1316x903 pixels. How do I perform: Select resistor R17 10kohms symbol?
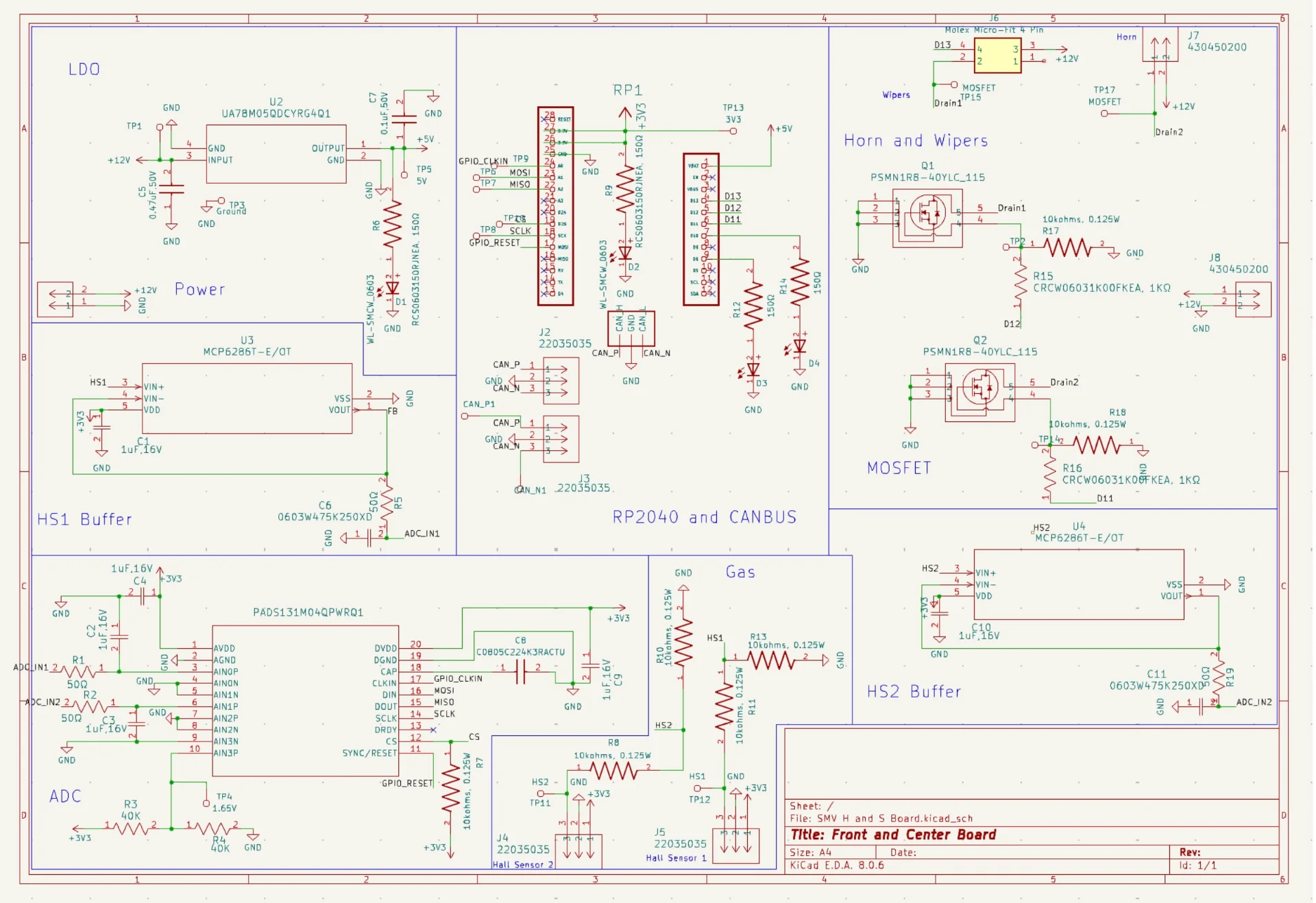1067,247
